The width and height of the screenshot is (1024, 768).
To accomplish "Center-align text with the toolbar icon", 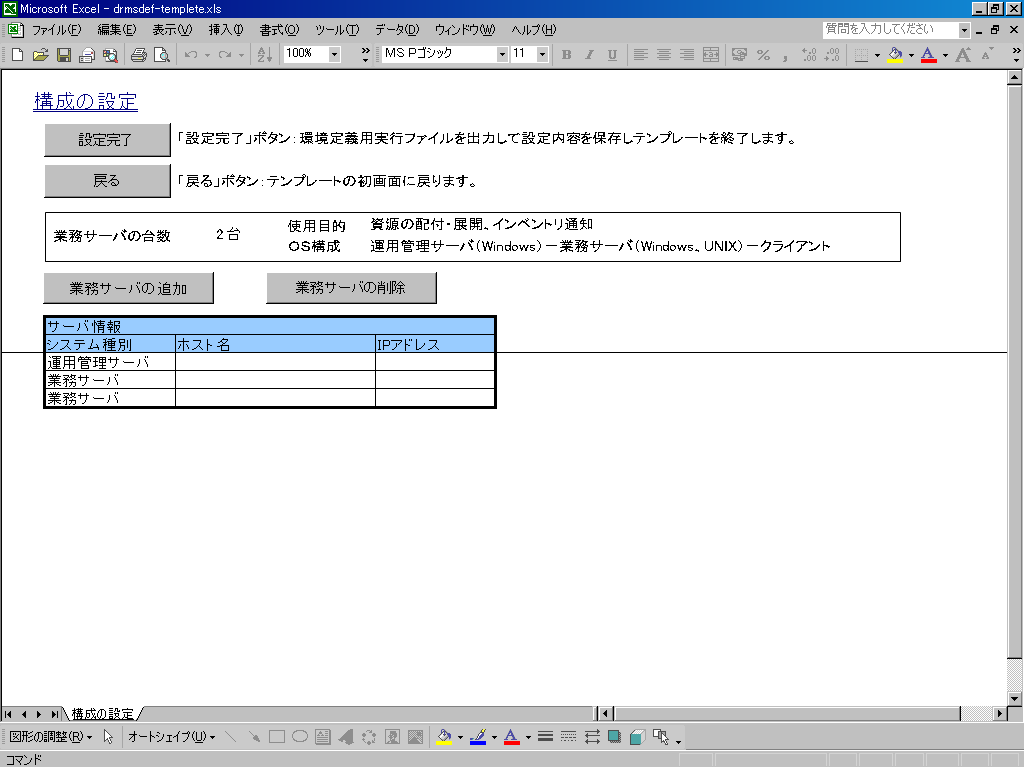I will (664, 55).
